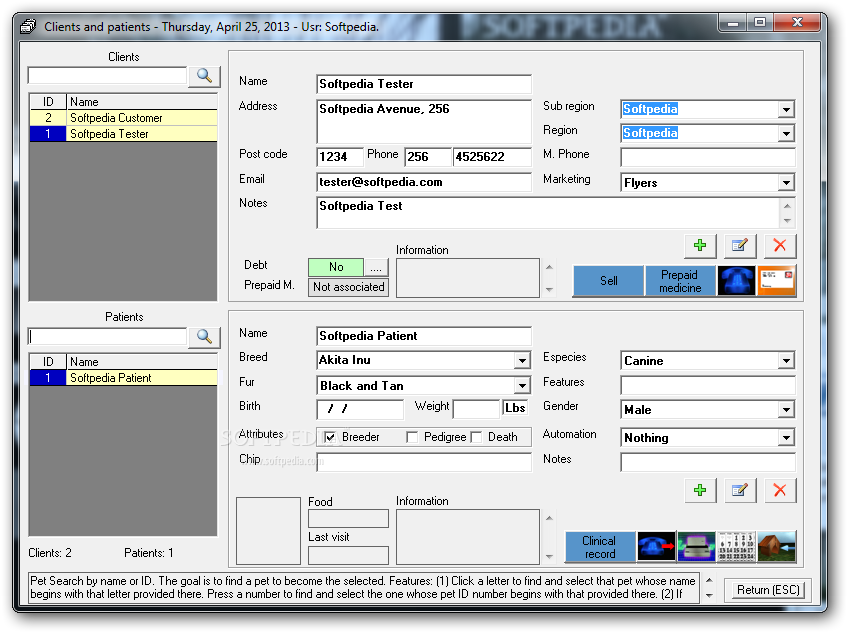Screen dimensions: 848x633
Task: Open the Sub region dropdown
Action: 786,109
